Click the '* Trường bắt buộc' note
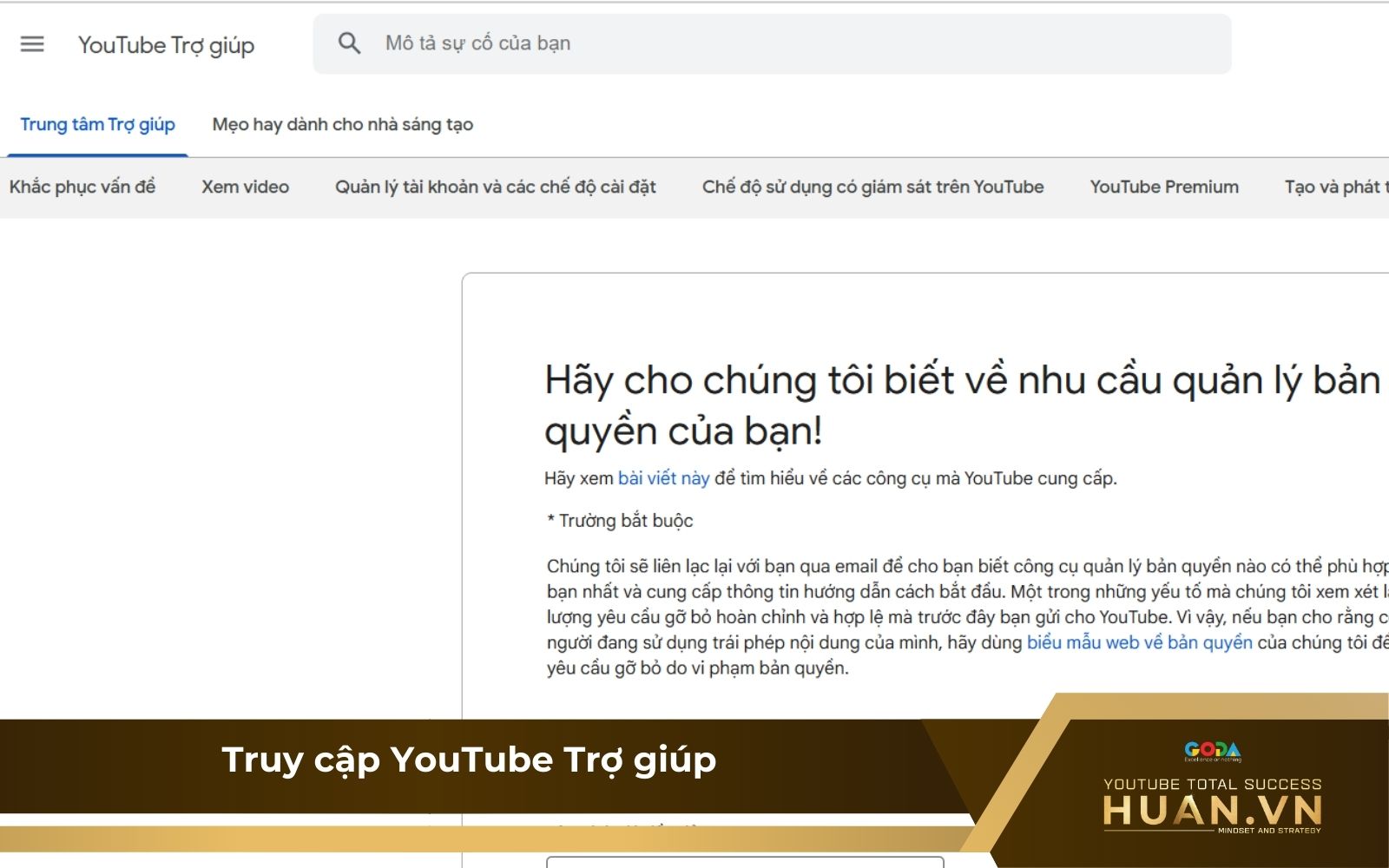Image resolution: width=1389 pixels, height=868 pixels. coord(620,521)
